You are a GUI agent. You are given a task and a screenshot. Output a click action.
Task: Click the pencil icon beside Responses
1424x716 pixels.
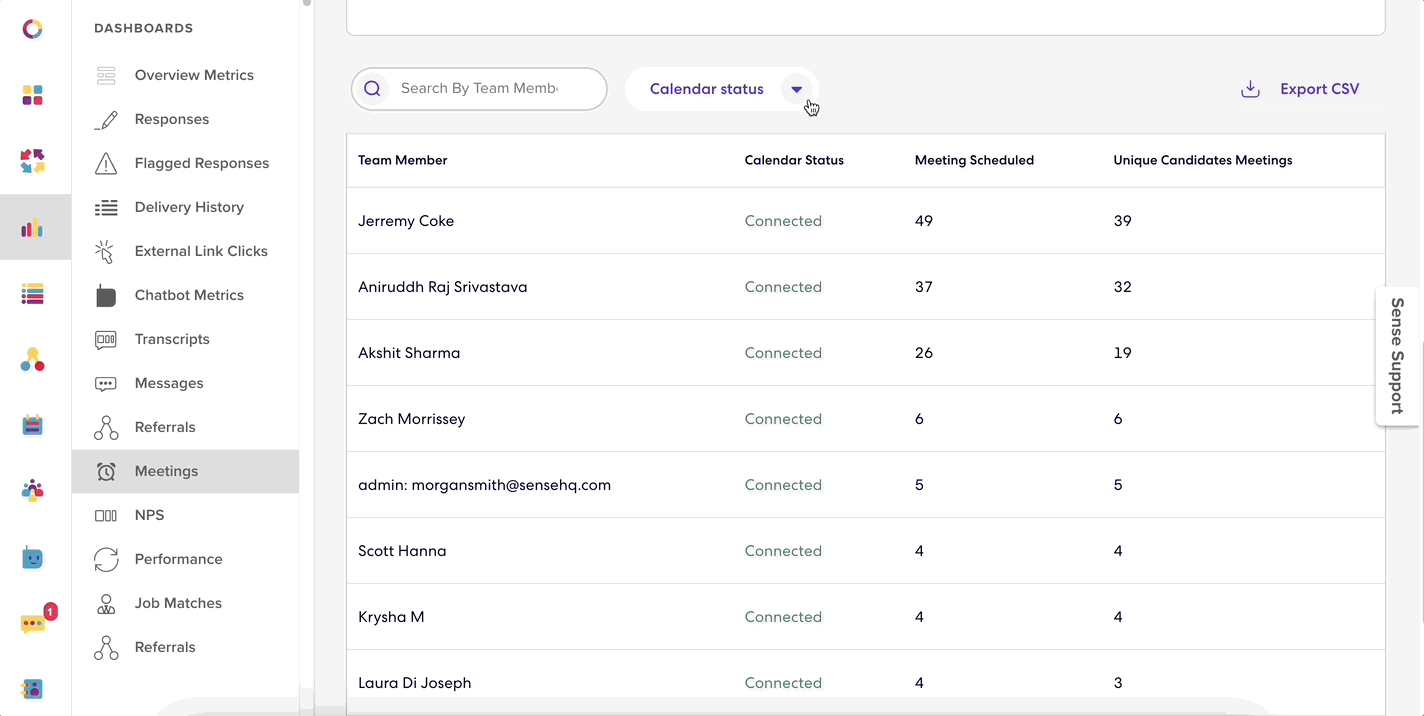click(x=106, y=119)
